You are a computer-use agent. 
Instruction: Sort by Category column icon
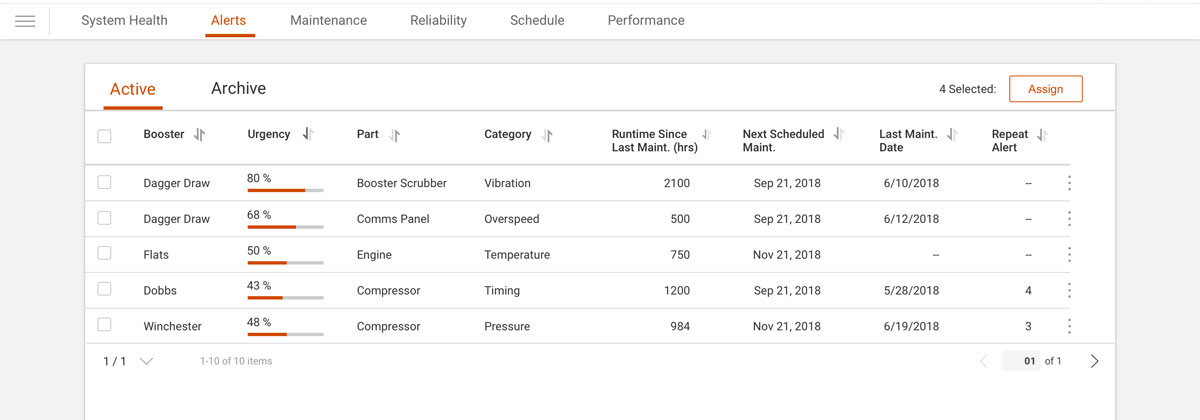[x=547, y=135]
